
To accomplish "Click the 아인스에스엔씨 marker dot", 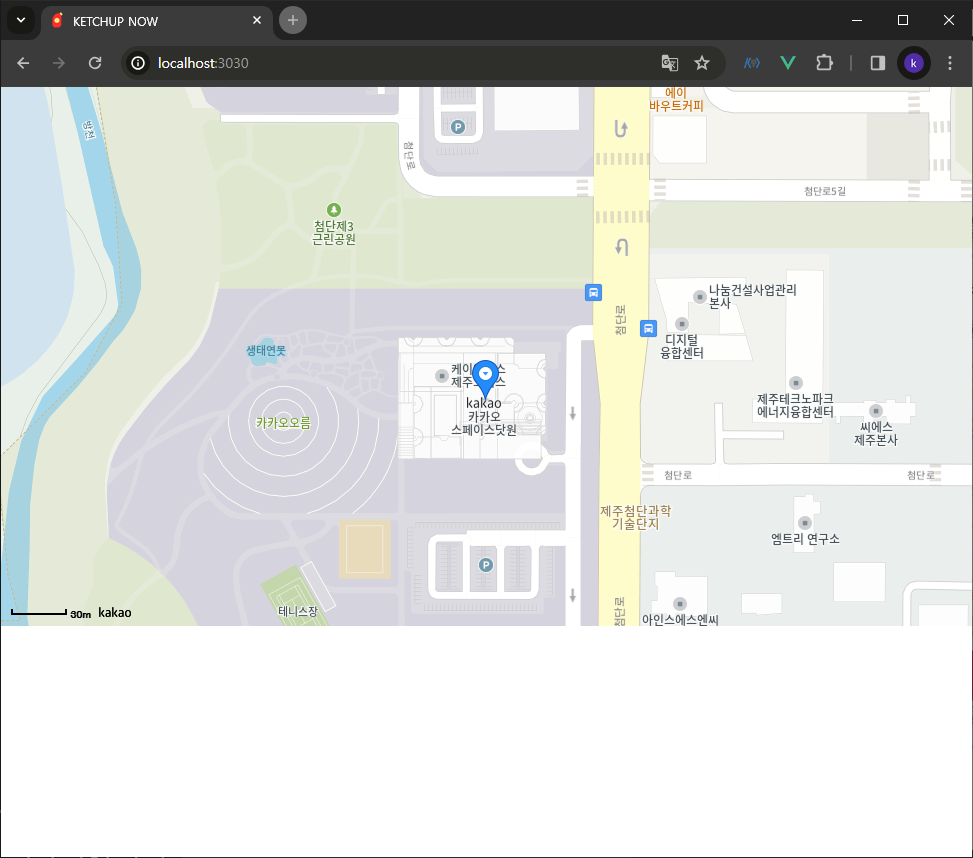I will click(x=679, y=604).
